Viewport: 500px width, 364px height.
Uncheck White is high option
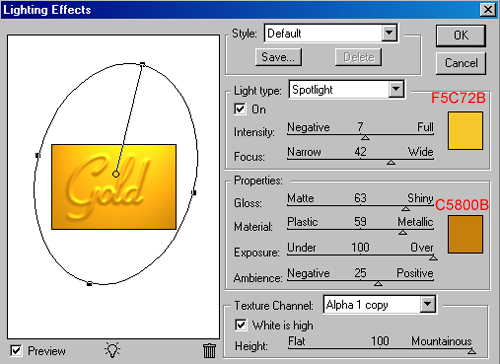pyautogui.click(x=241, y=325)
